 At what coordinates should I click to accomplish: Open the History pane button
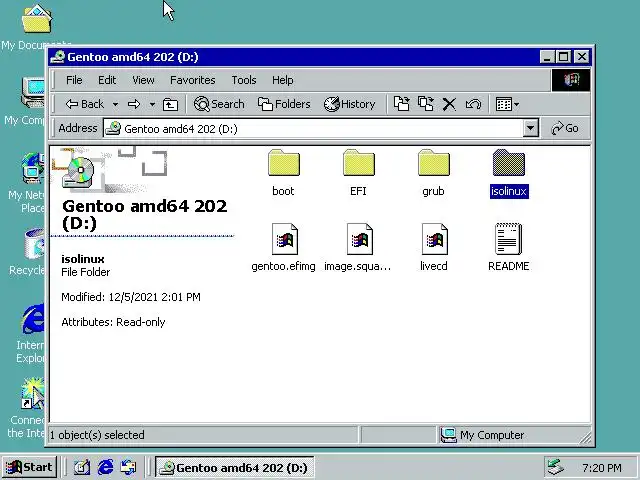coord(349,104)
